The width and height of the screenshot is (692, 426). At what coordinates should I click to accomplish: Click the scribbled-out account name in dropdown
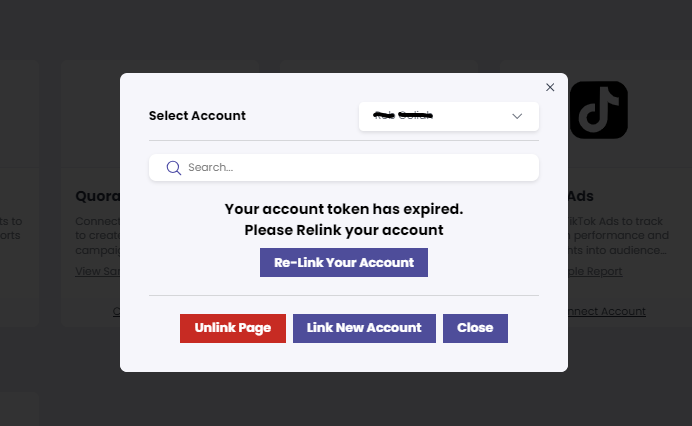point(403,116)
